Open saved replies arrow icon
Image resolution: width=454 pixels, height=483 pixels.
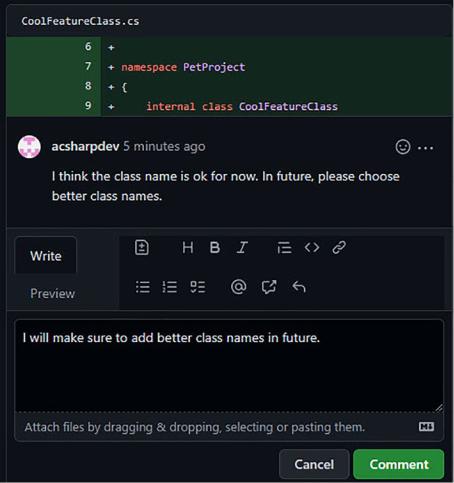299,287
